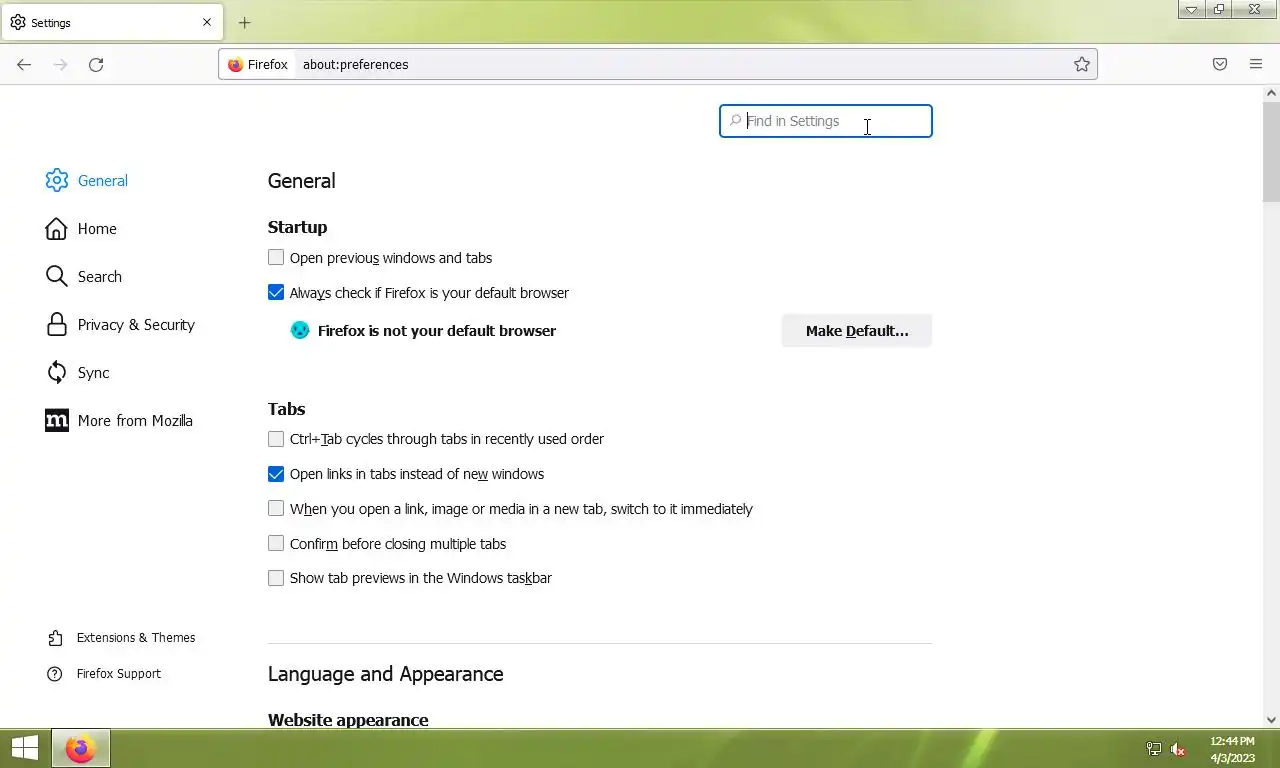Screen dimensions: 1280x768
Task: Click the 'Language and Appearance' heading
Action: click(385, 674)
